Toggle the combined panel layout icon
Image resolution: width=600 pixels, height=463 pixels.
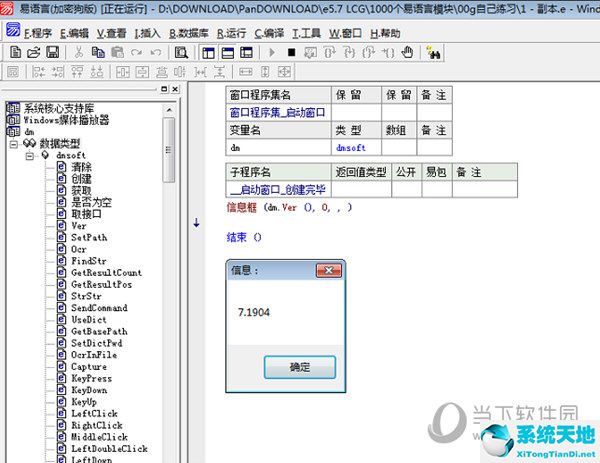click(246, 52)
